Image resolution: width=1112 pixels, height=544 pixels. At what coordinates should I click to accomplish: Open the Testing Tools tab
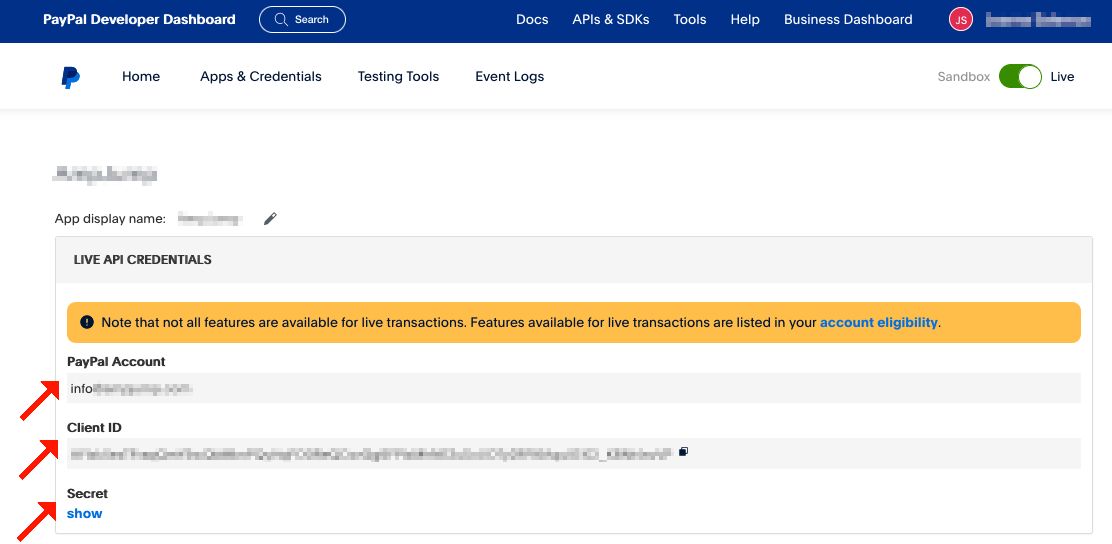pos(399,77)
